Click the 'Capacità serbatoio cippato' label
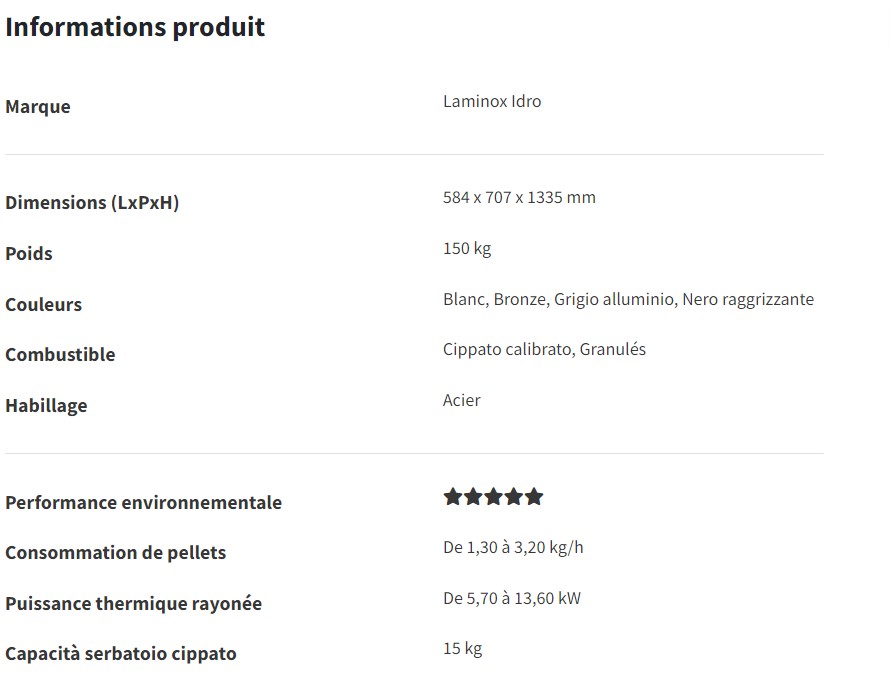Image resolution: width=890 pixels, height=688 pixels. [121, 654]
